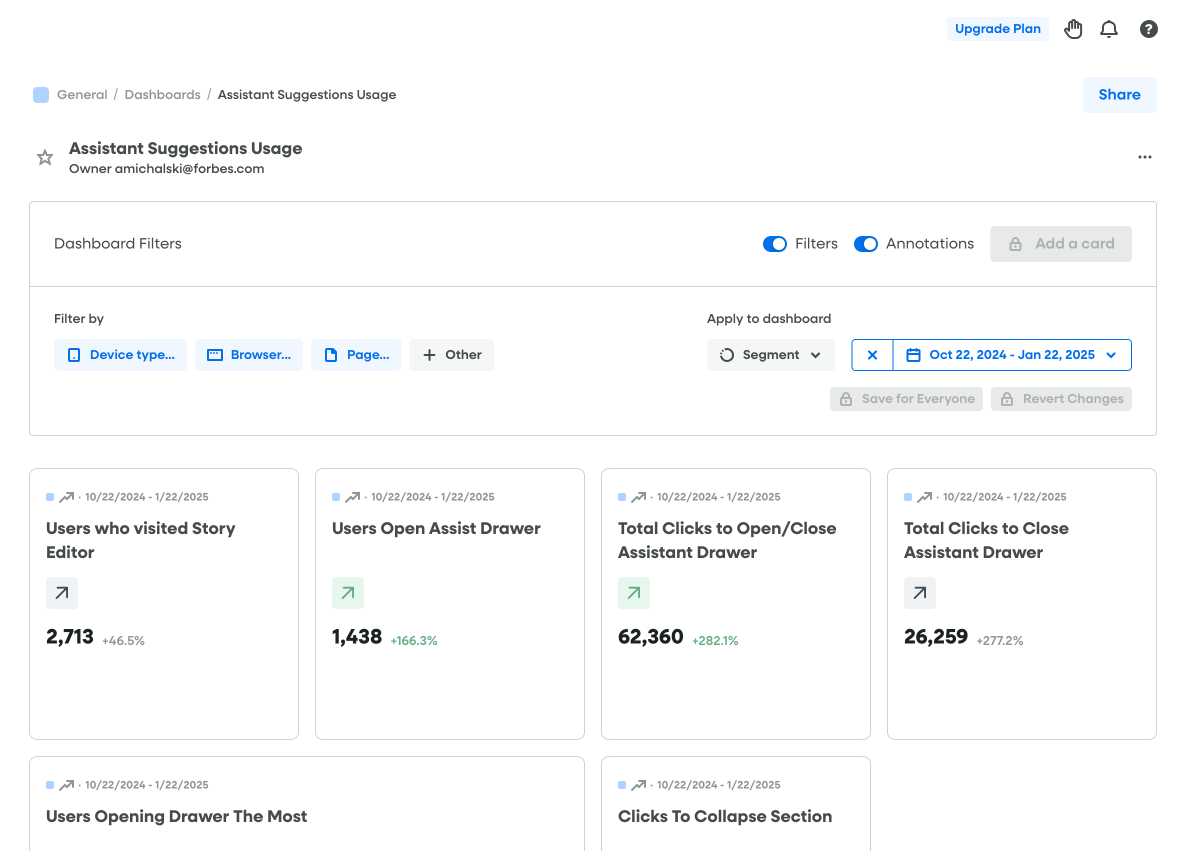Open the Oct 22, 2024 date range picker
This screenshot has width=1185, height=851.
[1012, 355]
